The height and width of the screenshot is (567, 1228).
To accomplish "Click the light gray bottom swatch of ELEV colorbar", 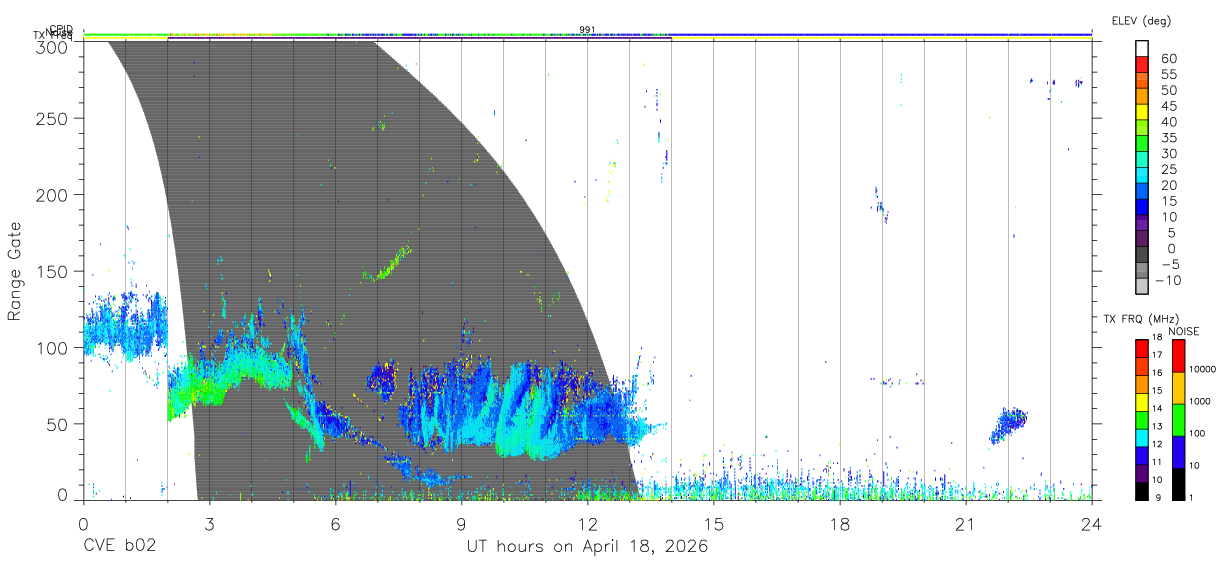I will pos(1142,286).
